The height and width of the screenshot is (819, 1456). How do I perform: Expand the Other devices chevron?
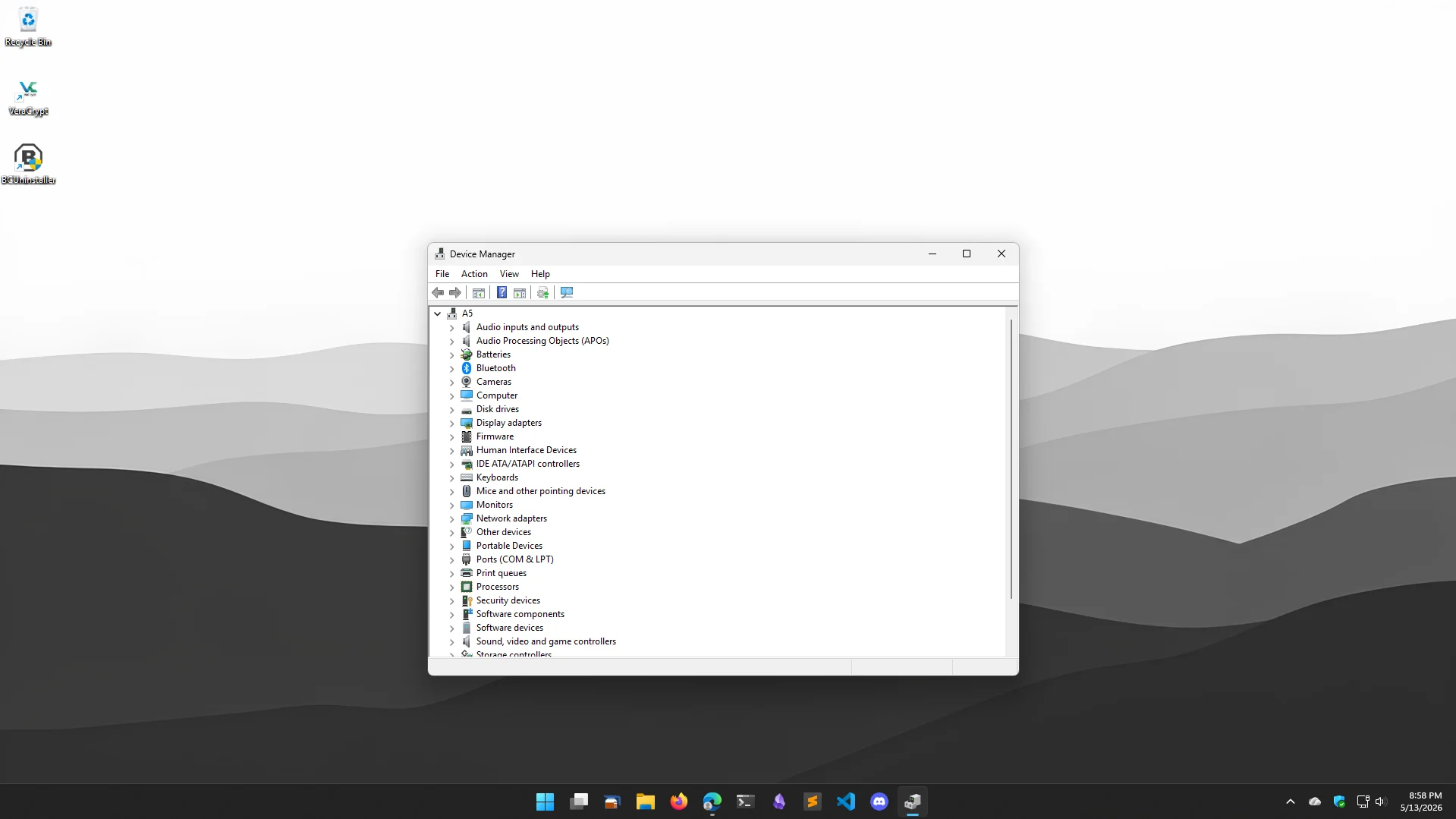tap(452, 533)
